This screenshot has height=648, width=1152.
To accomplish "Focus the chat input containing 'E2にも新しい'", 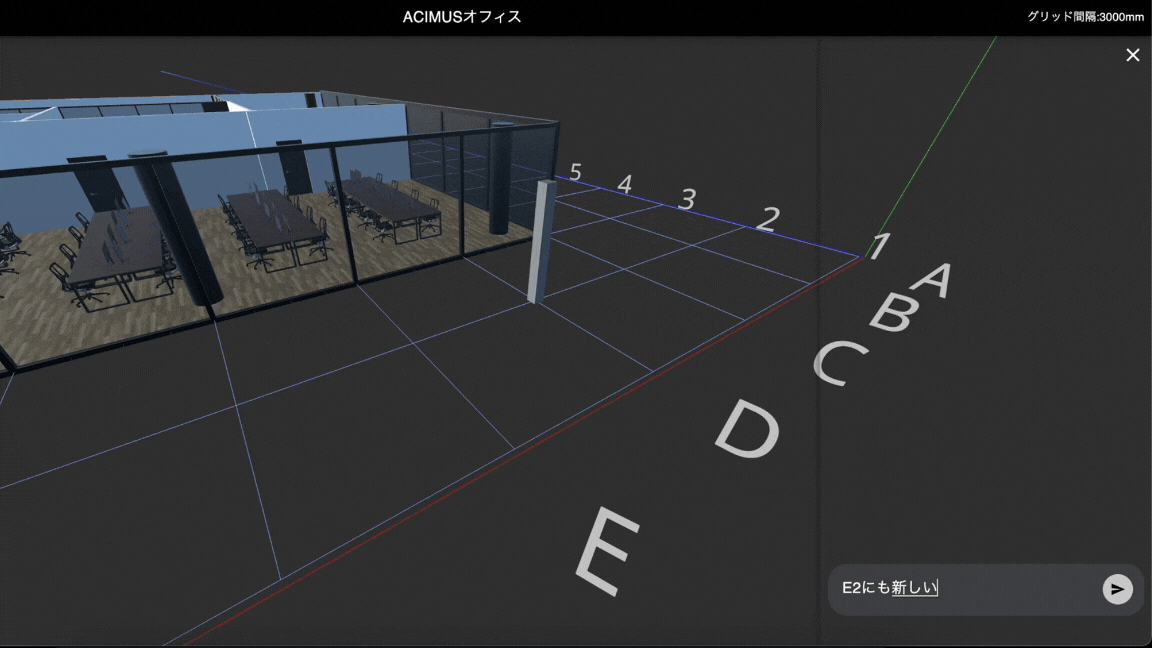I will pos(960,589).
